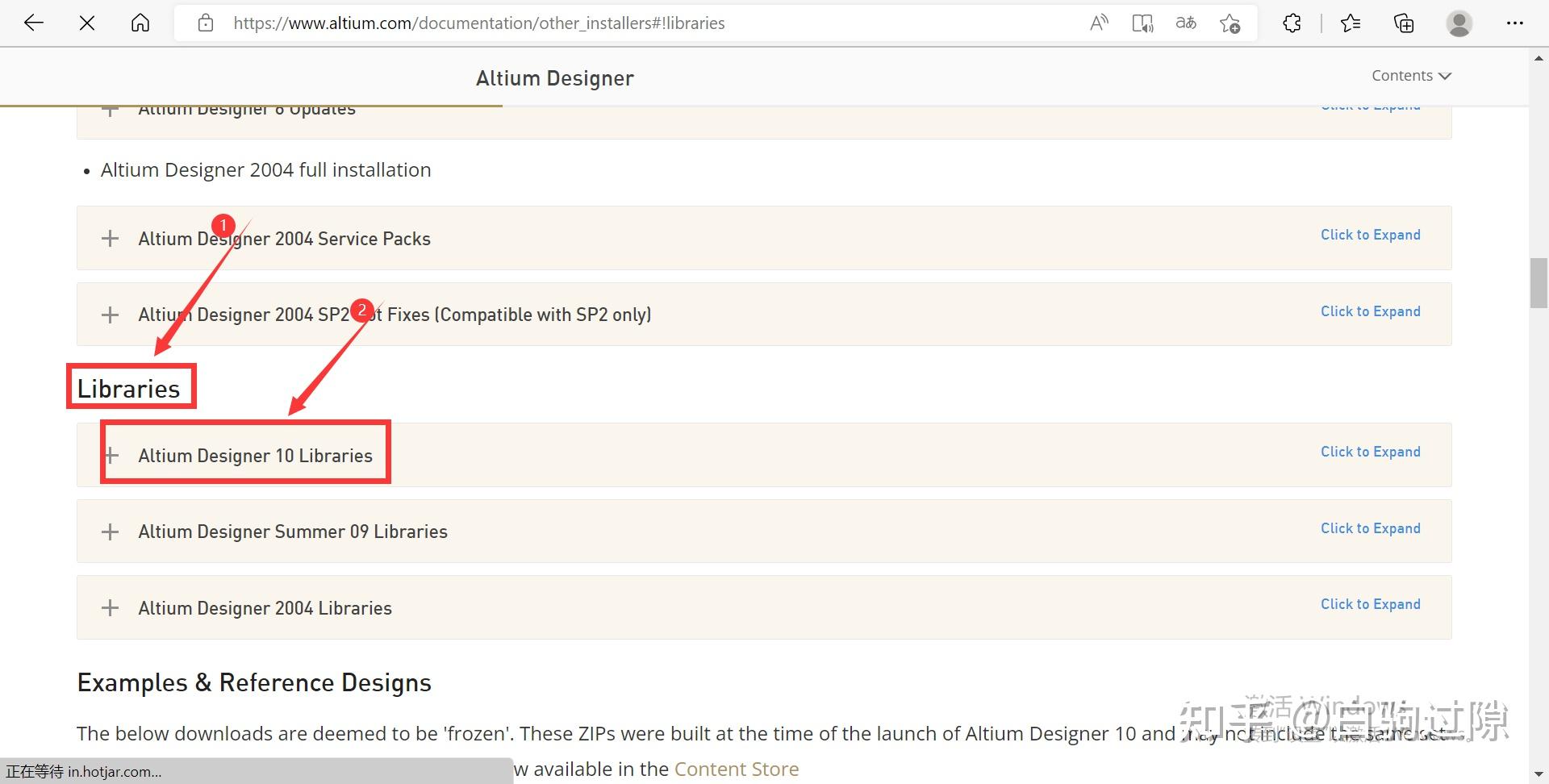
Task: Click 'Click to Expand' for Summer 09 Libraries
Action: [1371, 528]
